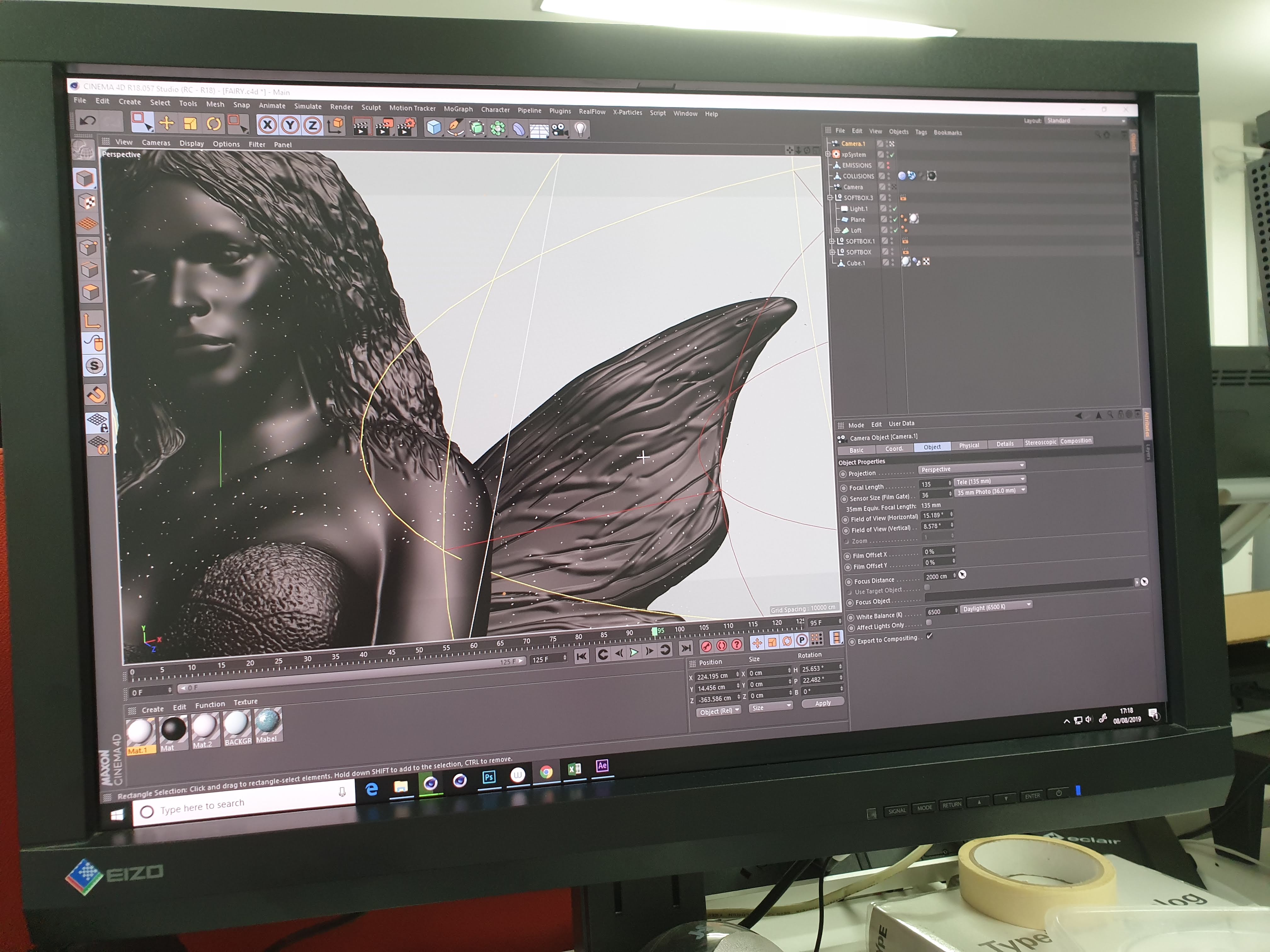Expand the SOFTBOX group
Viewport: 1270px width, 952px height.
click(832, 252)
